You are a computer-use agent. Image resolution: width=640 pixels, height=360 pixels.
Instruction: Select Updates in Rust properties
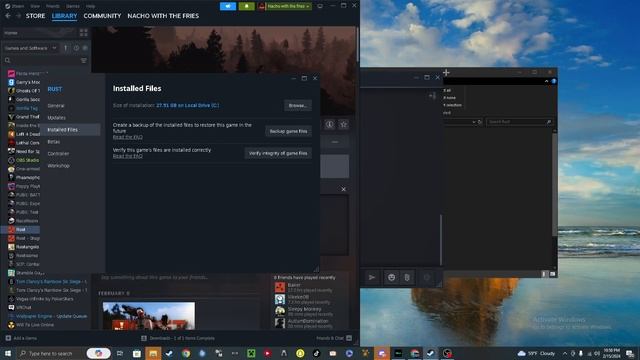coord(56,118)
